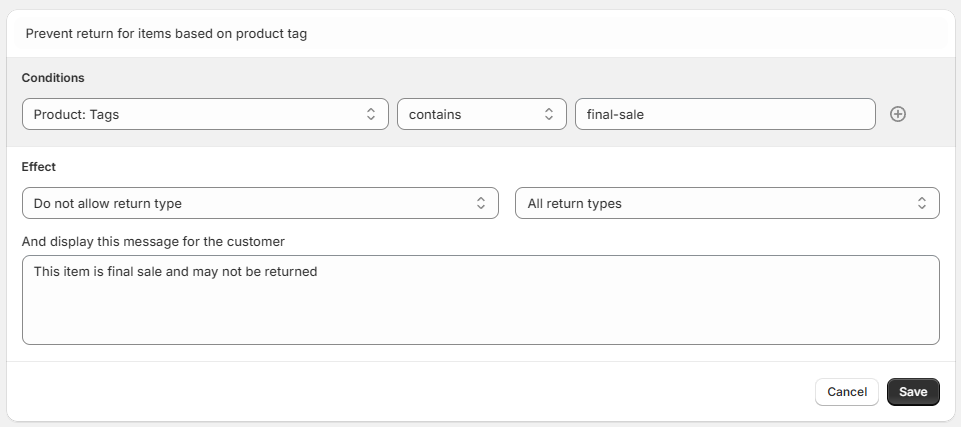
Task: Click chevron arrows on 'All return types' selector
Action: coord(922,203)
